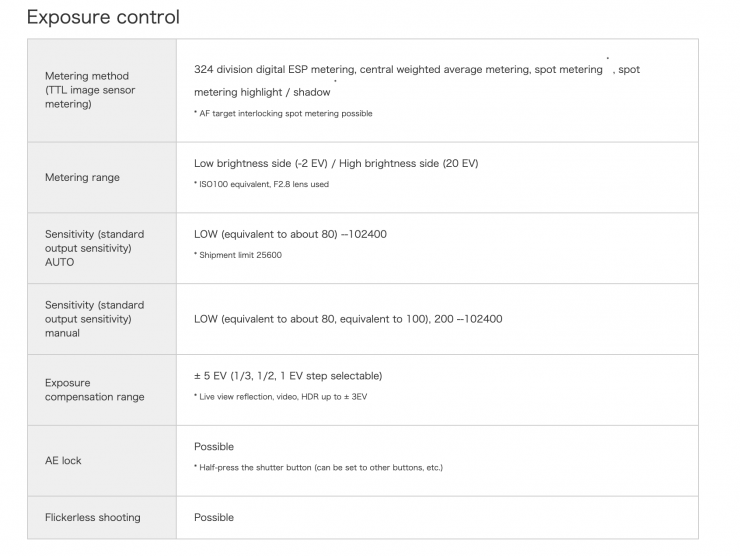Click the Exposure compensation range label

pyautogui.click(x=94, y=390)
